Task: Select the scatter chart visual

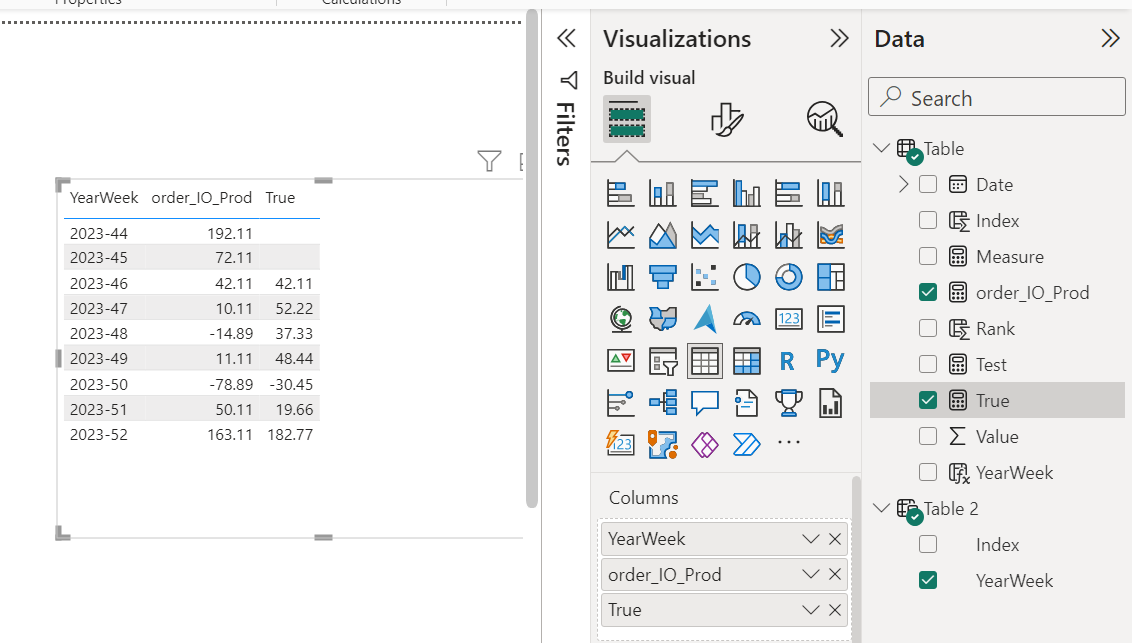Action: [x=705, y=277]
